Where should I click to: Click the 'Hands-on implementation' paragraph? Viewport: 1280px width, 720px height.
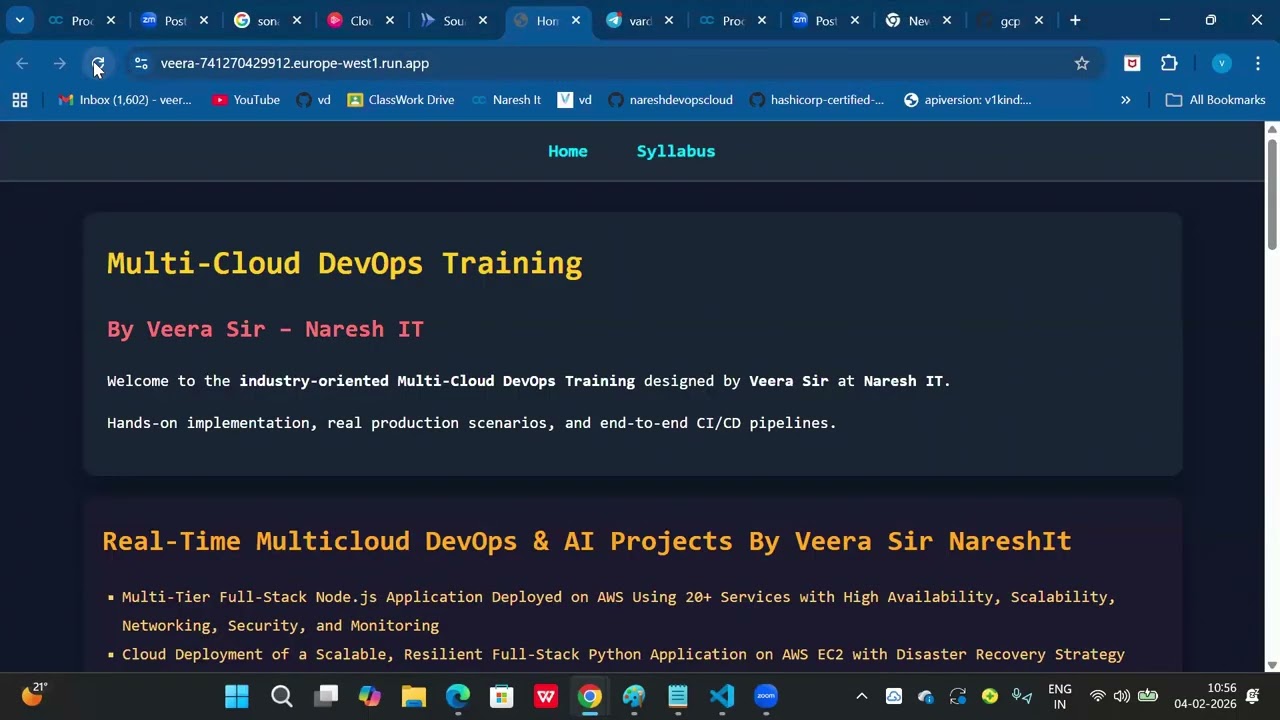[x=471, y=423]
